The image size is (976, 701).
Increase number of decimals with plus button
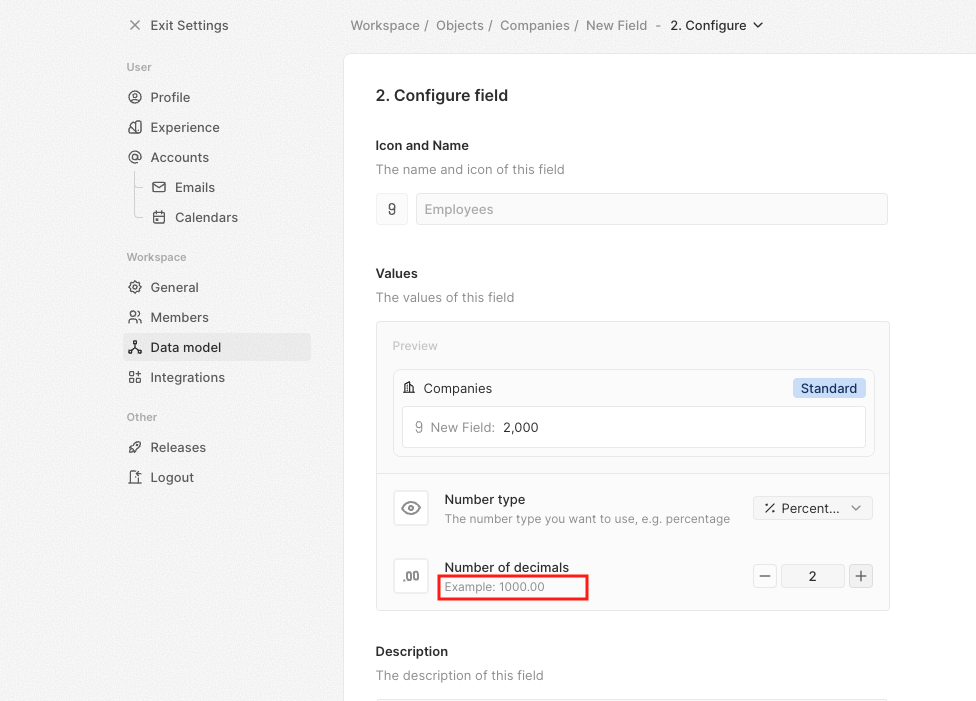tap(861, 576)
